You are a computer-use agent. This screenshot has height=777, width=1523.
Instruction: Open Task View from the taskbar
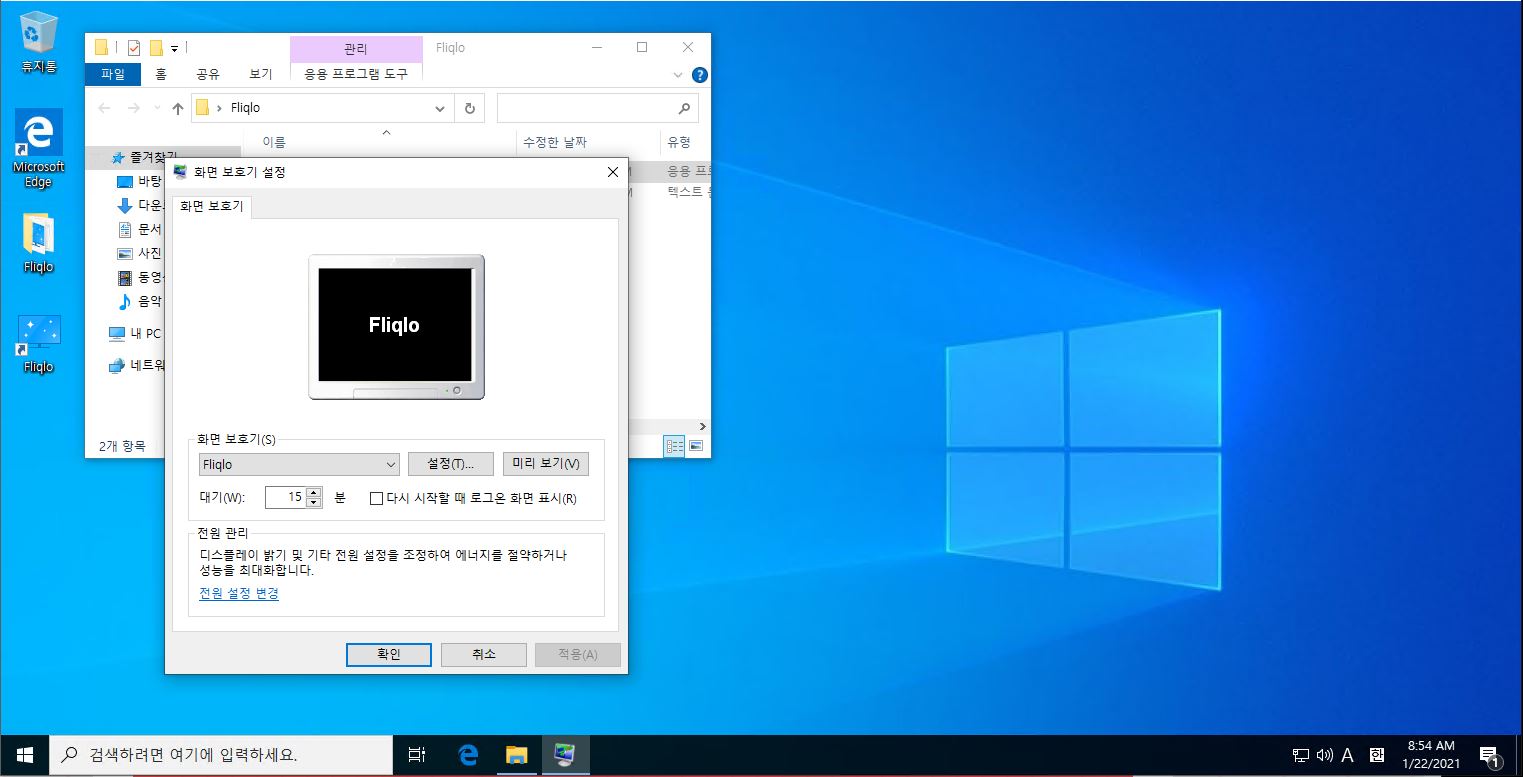click(x=418, y=755)
